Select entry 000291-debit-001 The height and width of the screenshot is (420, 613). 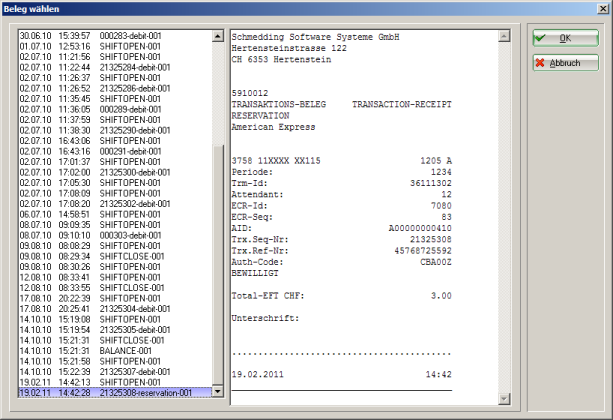click(130, 151)
